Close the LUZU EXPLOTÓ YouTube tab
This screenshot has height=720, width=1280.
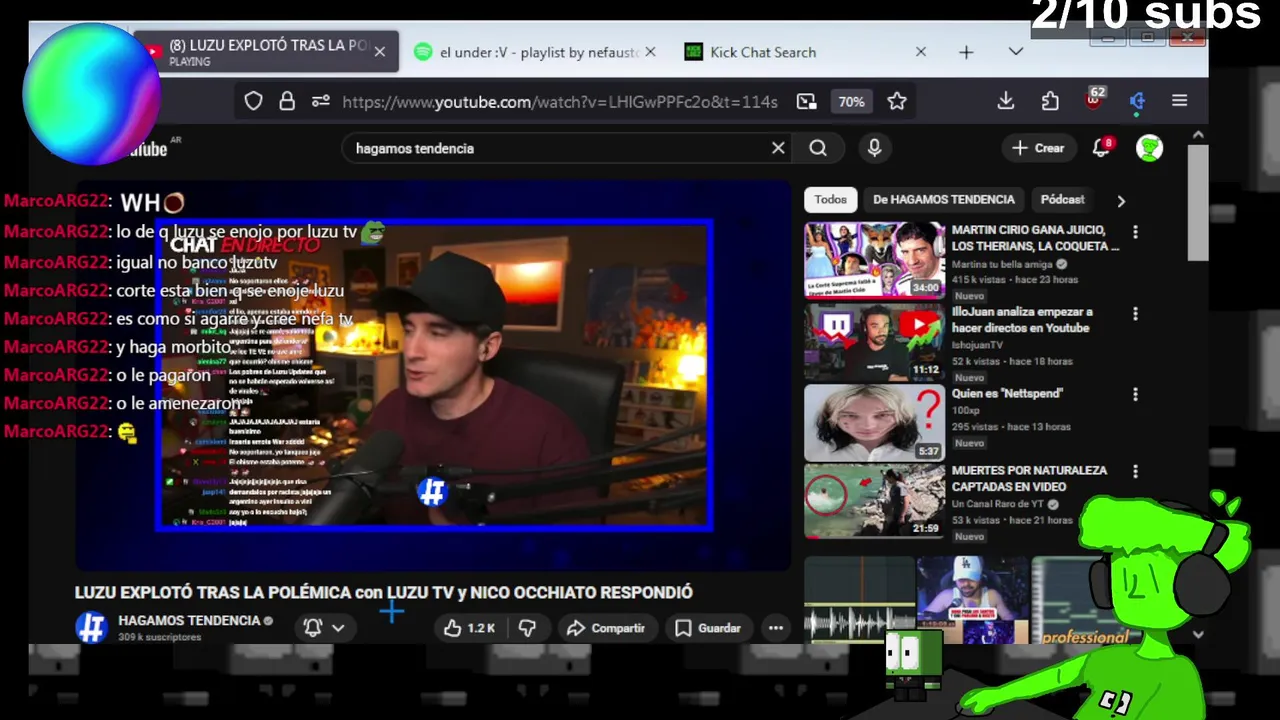pyautogui.click(x=379, y=52)
